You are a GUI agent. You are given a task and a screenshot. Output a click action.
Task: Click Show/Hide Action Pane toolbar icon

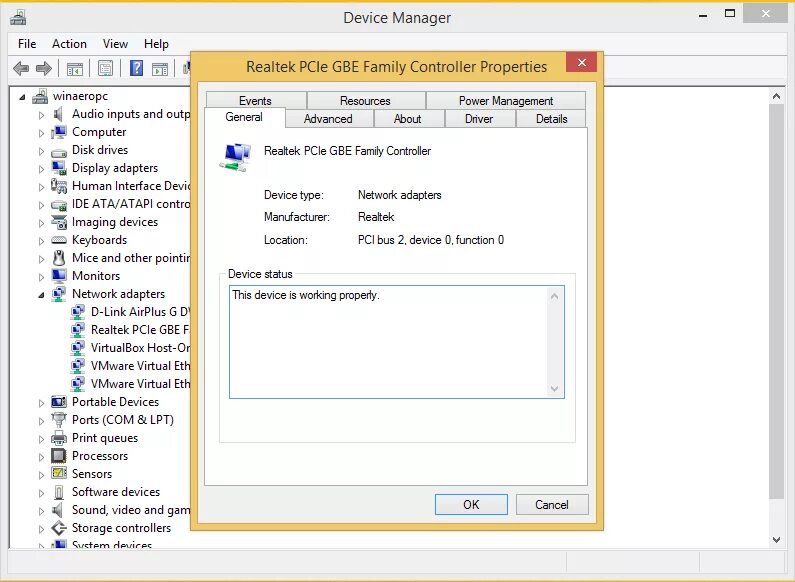point(160,68)
